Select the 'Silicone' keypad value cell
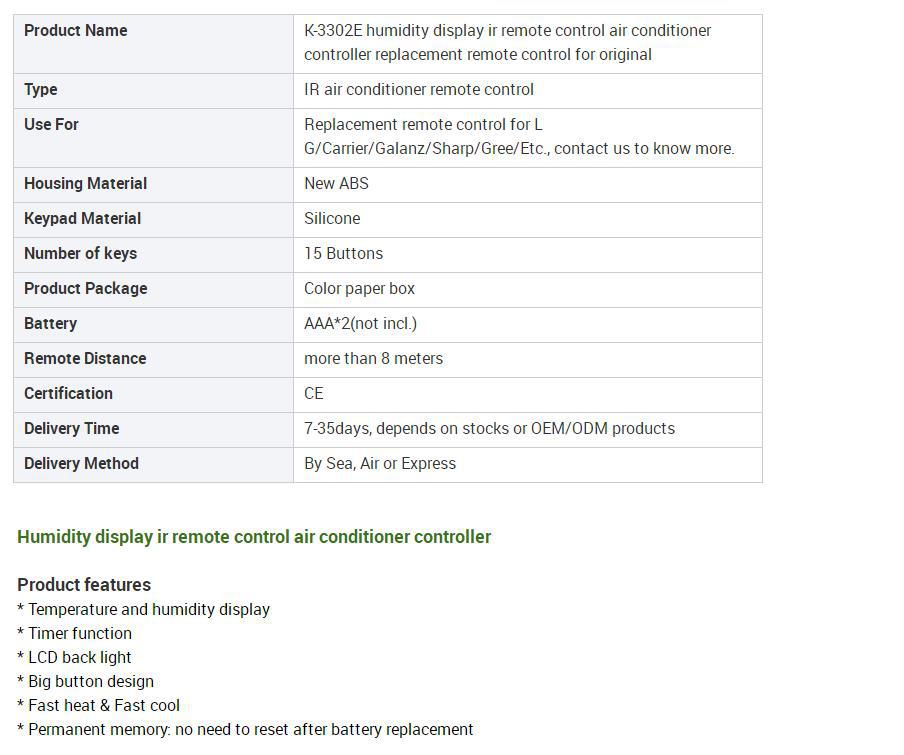The height and width of the screenshot is (755, 904). tap(332, 218)
